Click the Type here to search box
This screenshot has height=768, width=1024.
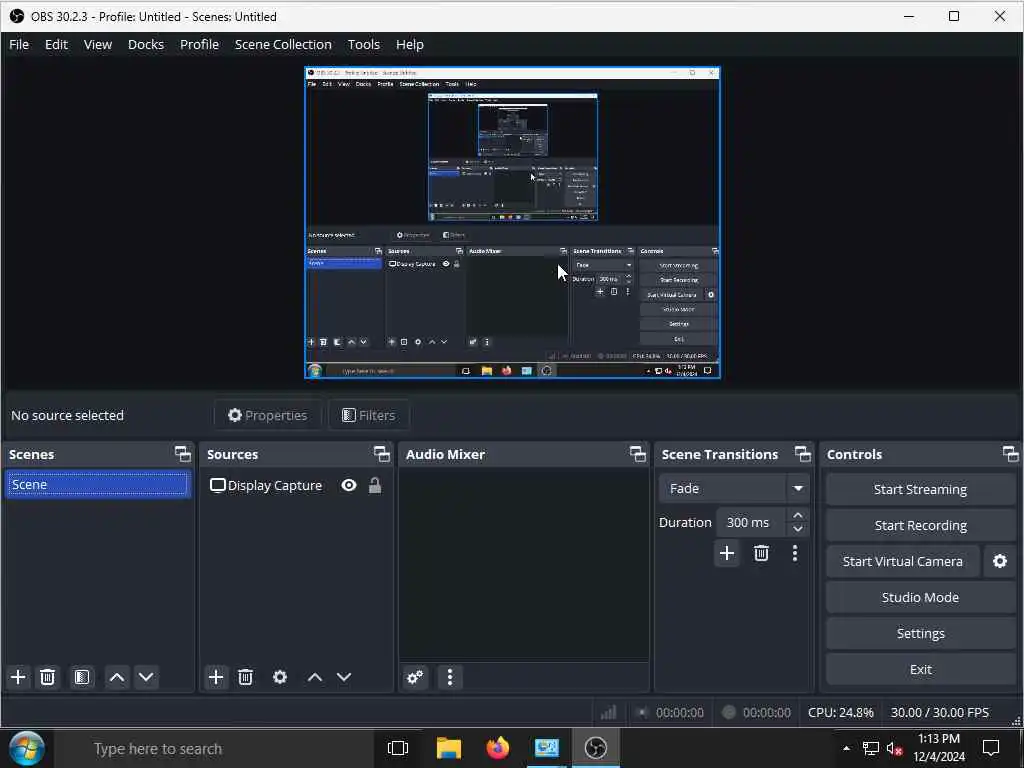tap(212, 748)
